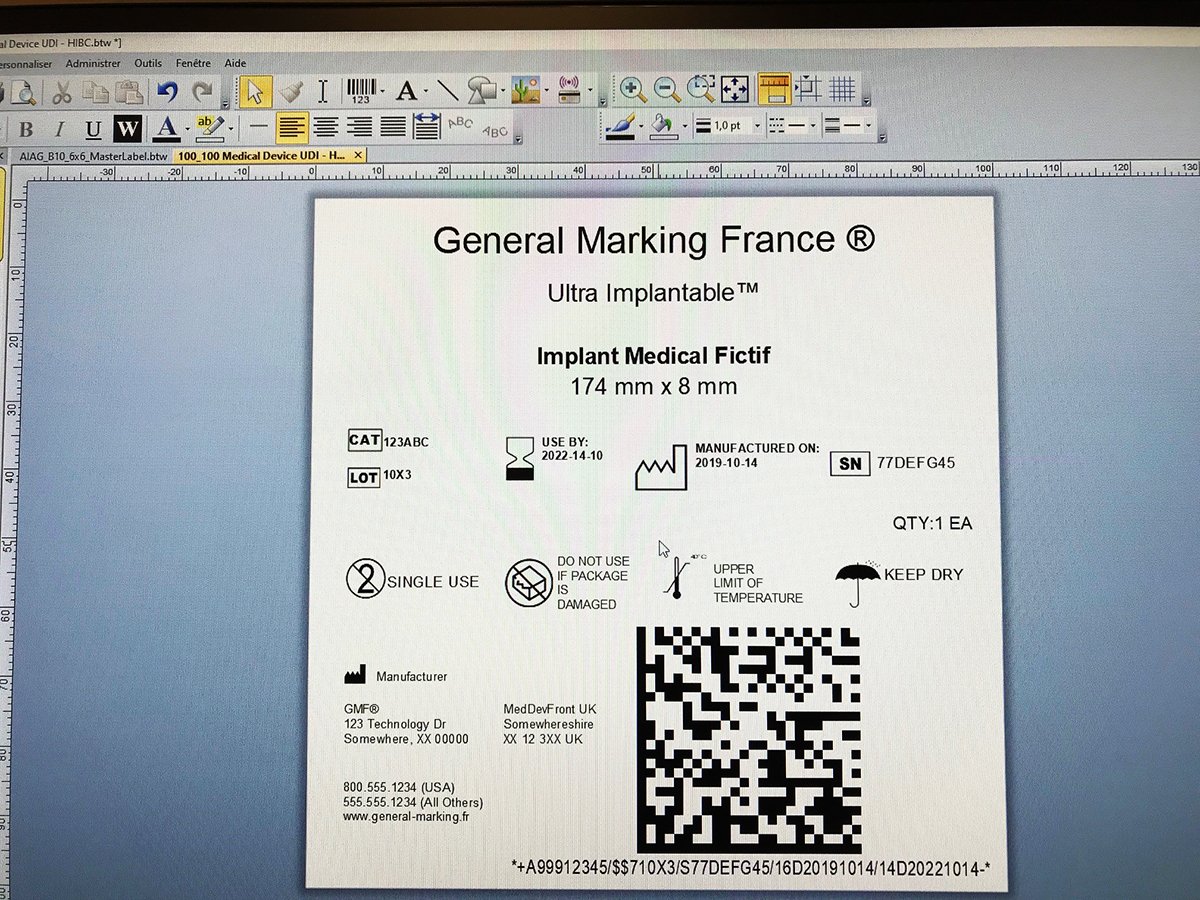Select the pointer selection tool
Viewport: 1200px width, 900px height.
click(254, 91)
